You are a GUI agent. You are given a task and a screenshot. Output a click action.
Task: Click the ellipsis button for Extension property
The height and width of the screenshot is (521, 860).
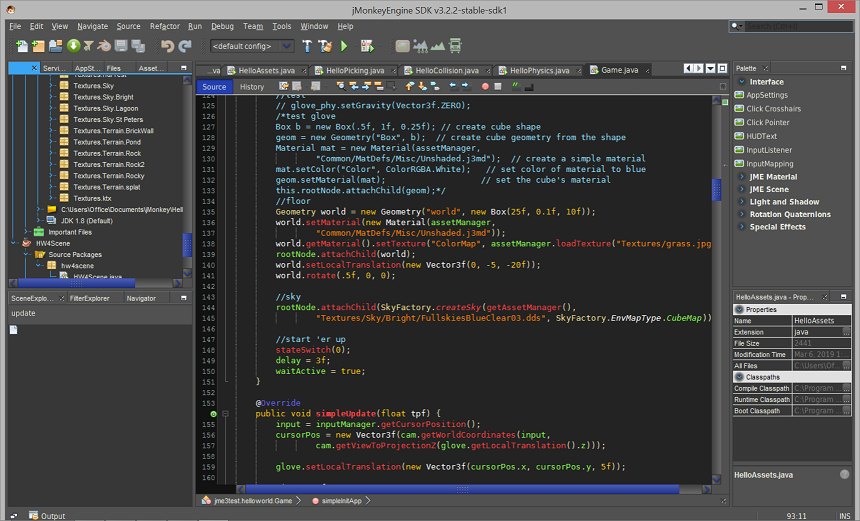point(846,332)
